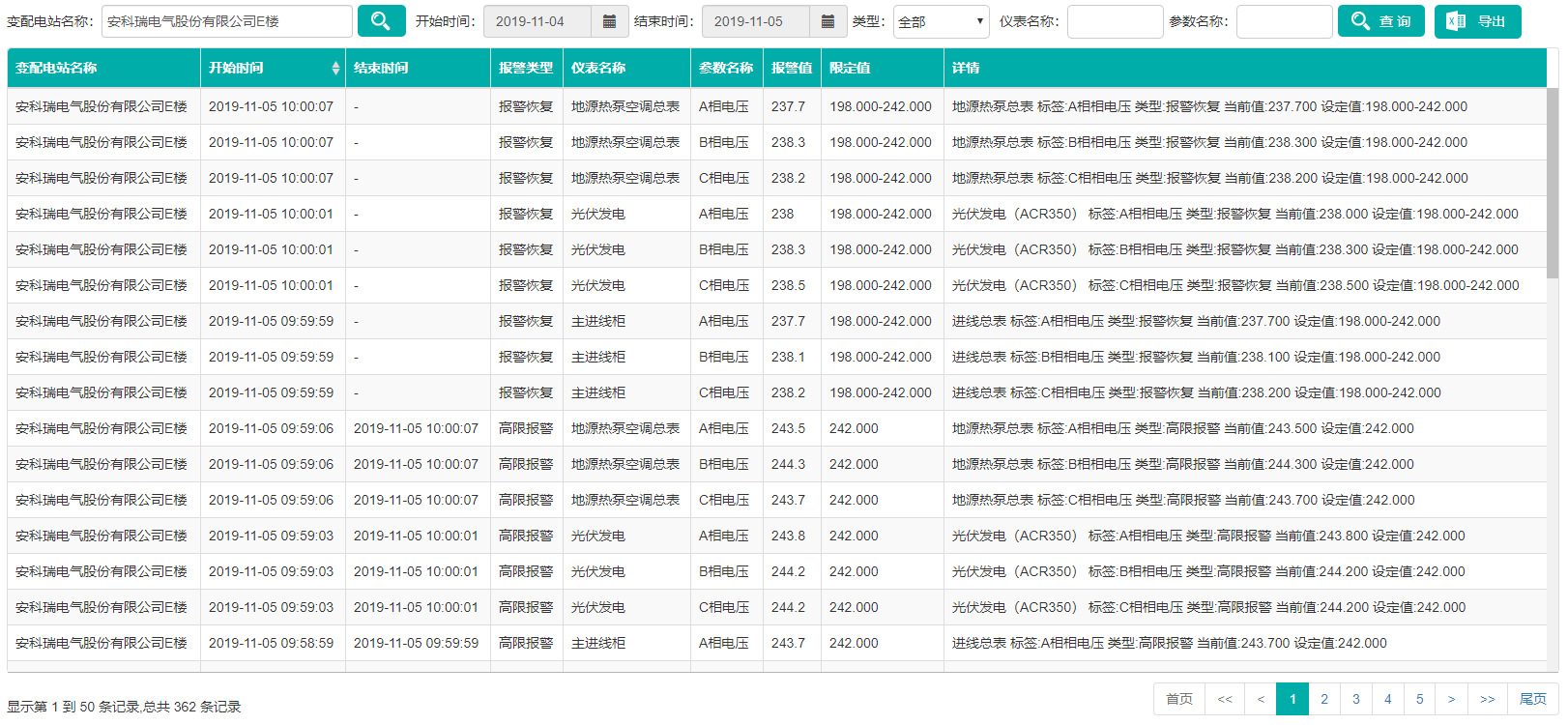Click the 参数名称 input field

pos(1284,21)
